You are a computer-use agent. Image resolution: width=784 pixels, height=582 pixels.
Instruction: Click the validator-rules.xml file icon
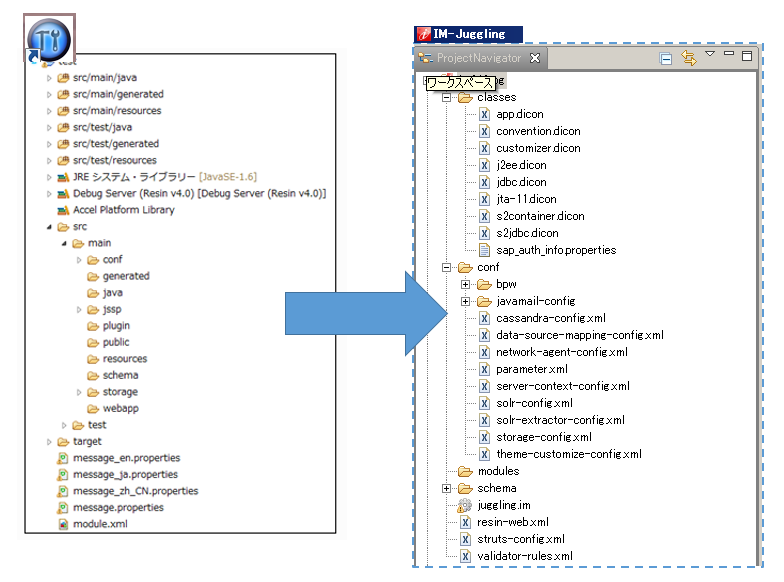pyautogui.click(x=466, y=556)
